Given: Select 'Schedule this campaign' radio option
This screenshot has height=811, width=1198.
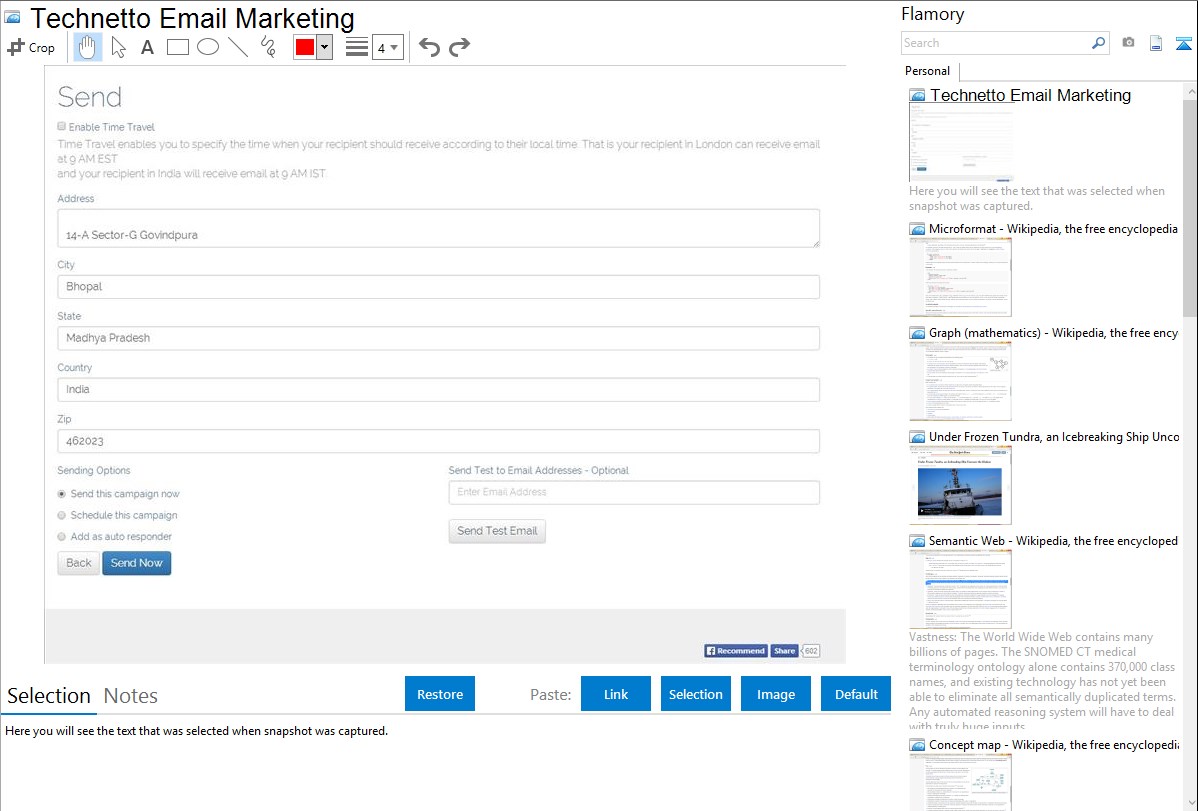Looking at the screenshot, I should (x=62, y=515).
